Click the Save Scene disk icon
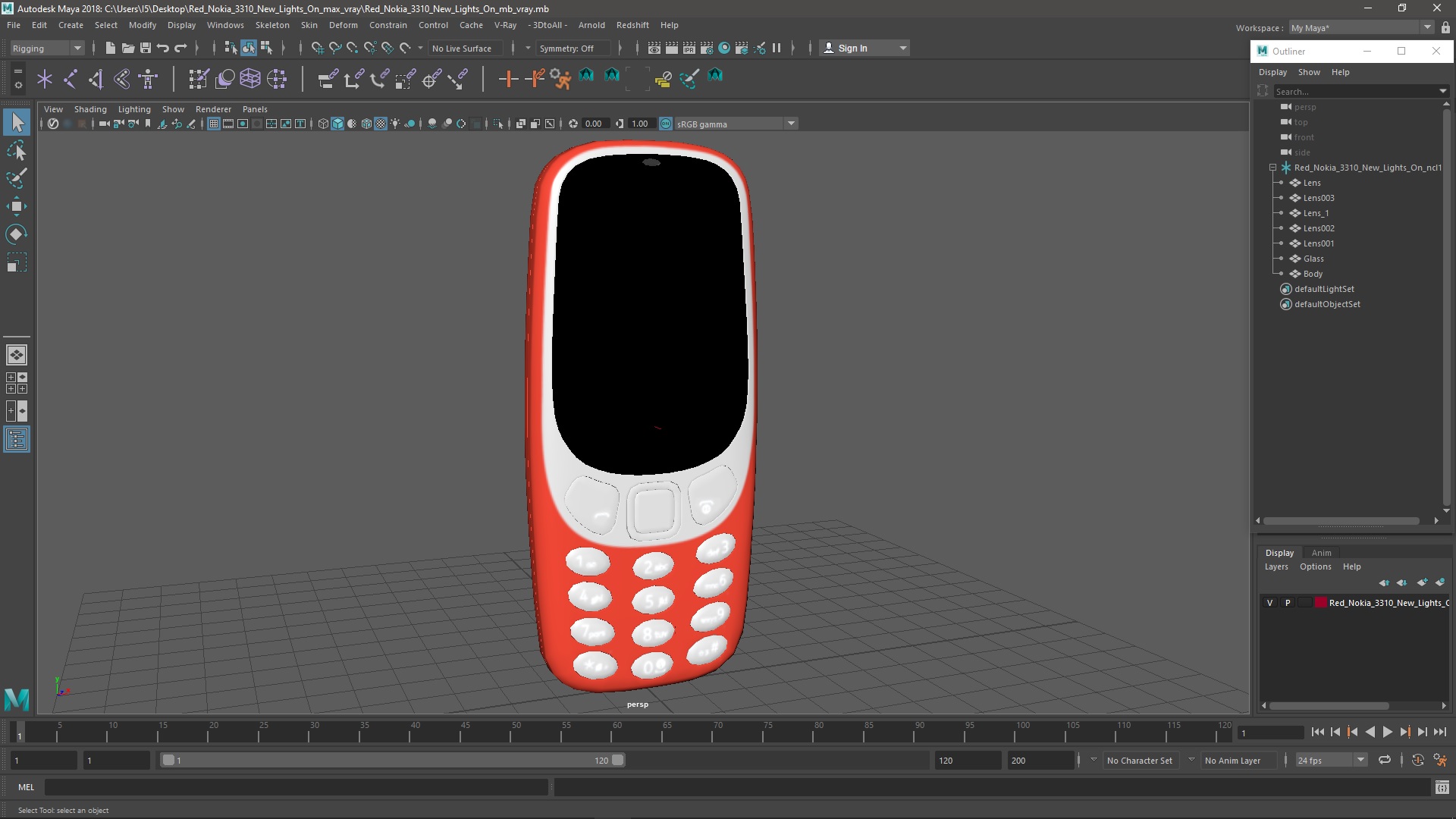The height and width of the screenshot is (819, 1456). (145, 48)
